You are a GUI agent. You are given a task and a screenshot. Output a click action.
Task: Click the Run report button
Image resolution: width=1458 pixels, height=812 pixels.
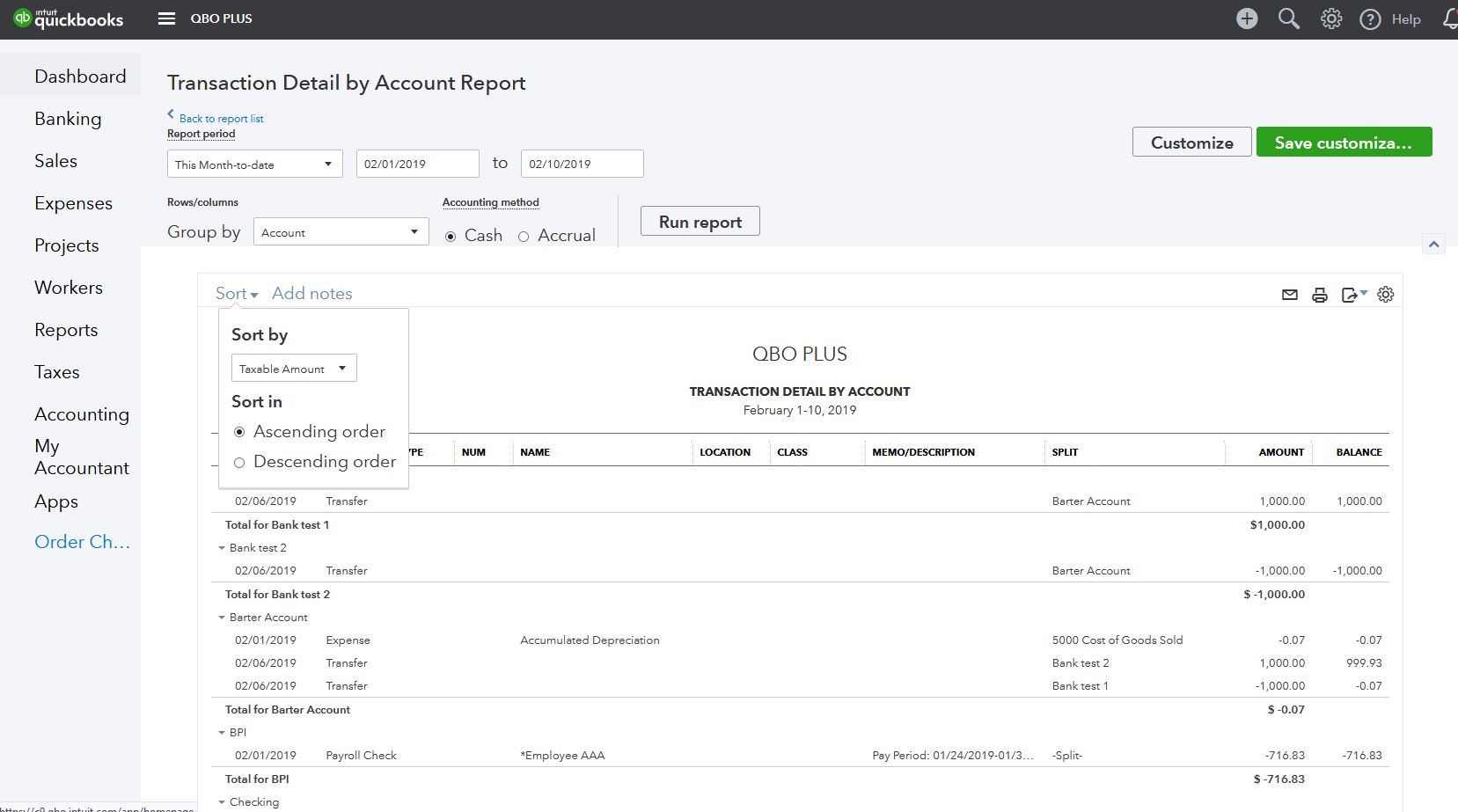(700, 221)
